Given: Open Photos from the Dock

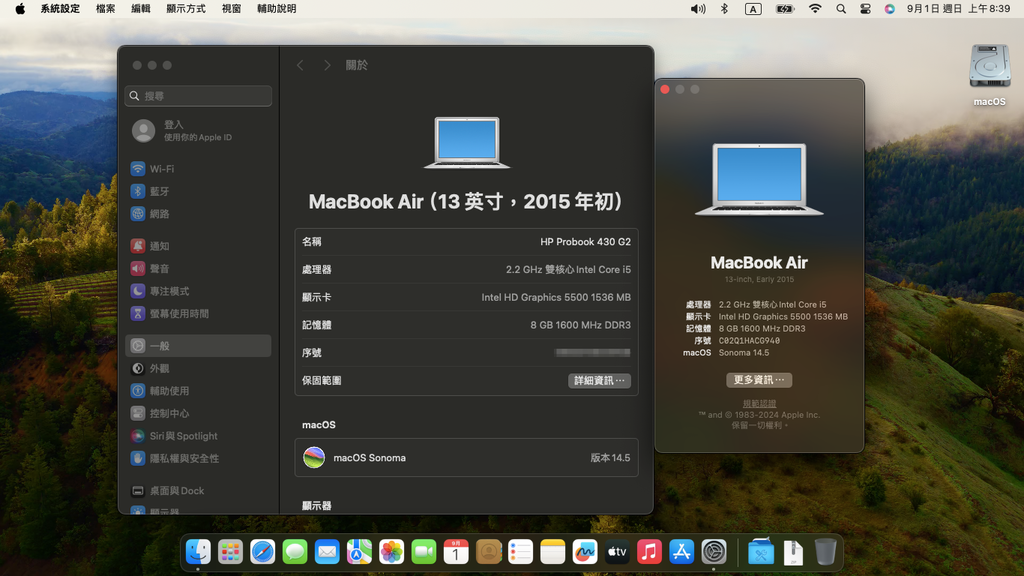Looking at the screenshot, I should [x=392, y=552].
